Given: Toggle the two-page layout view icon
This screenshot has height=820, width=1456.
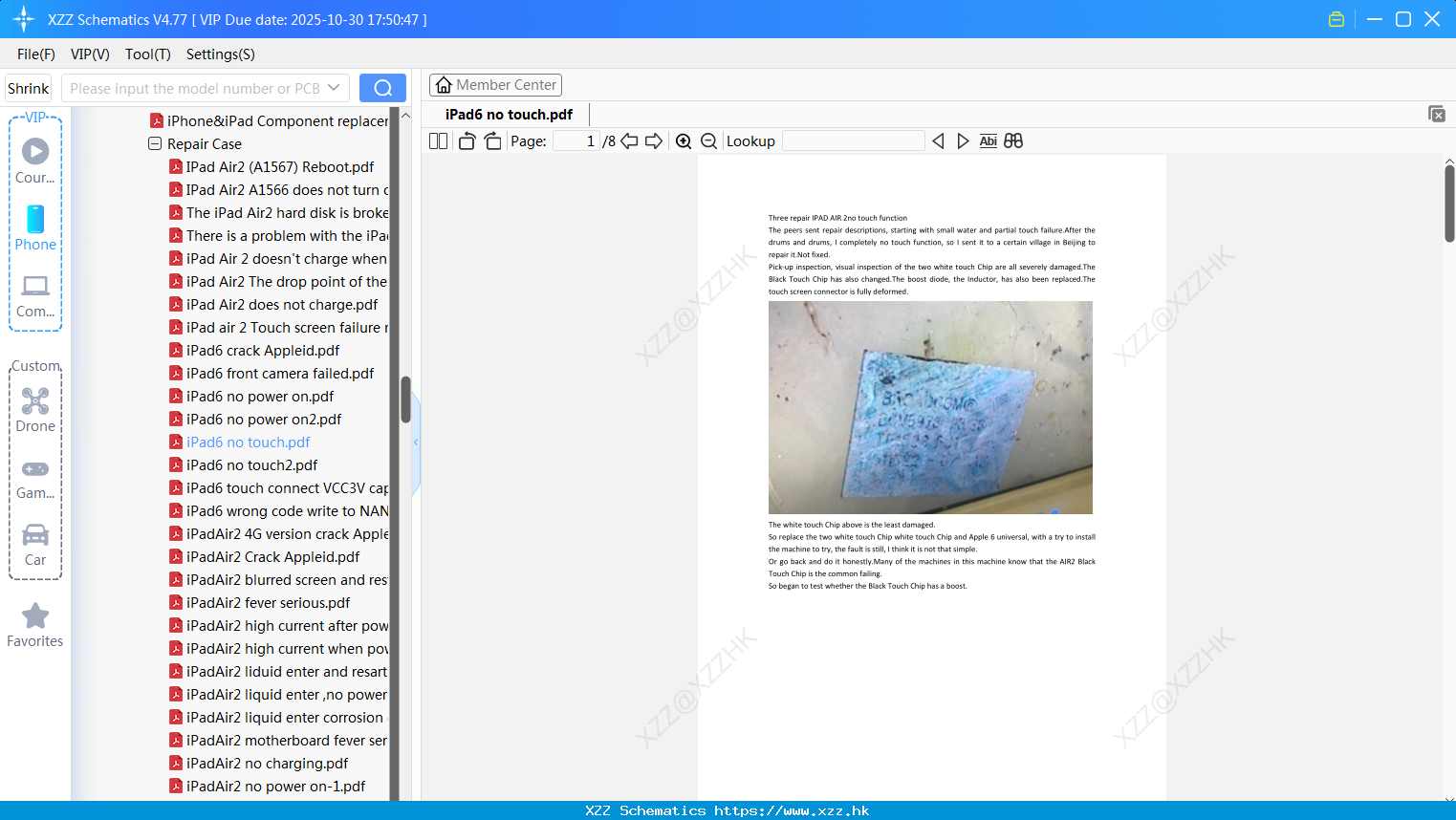Looking at the screenshot, I should (x=438, y=141).
